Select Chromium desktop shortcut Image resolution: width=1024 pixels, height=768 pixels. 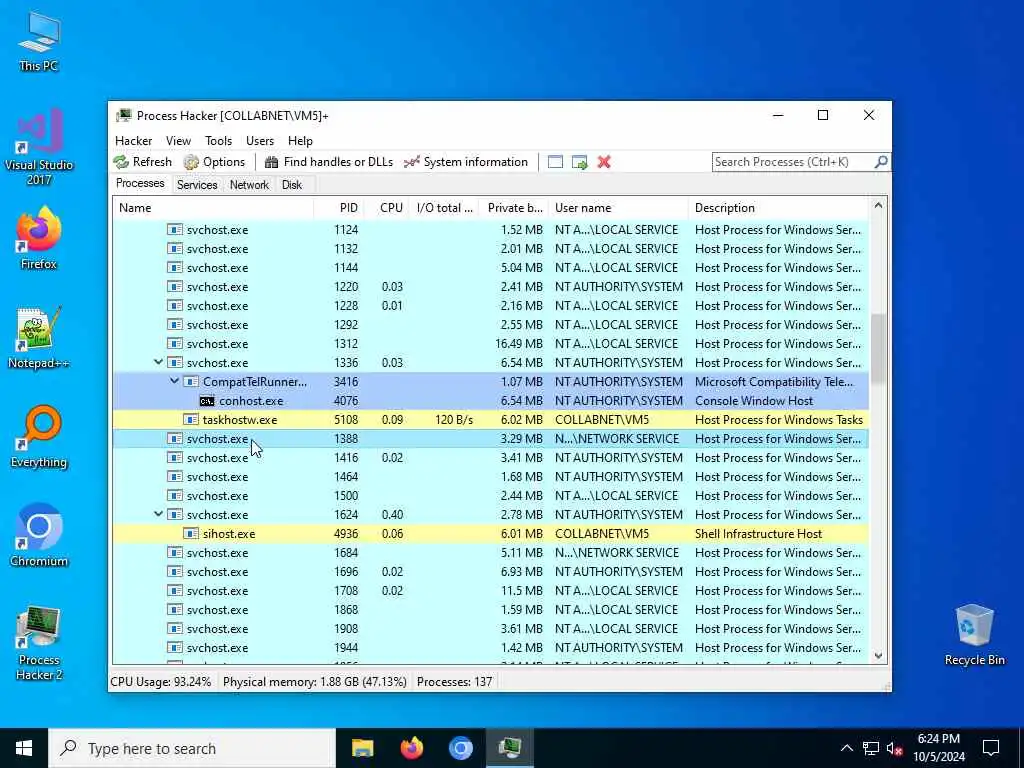coord(39,536)
